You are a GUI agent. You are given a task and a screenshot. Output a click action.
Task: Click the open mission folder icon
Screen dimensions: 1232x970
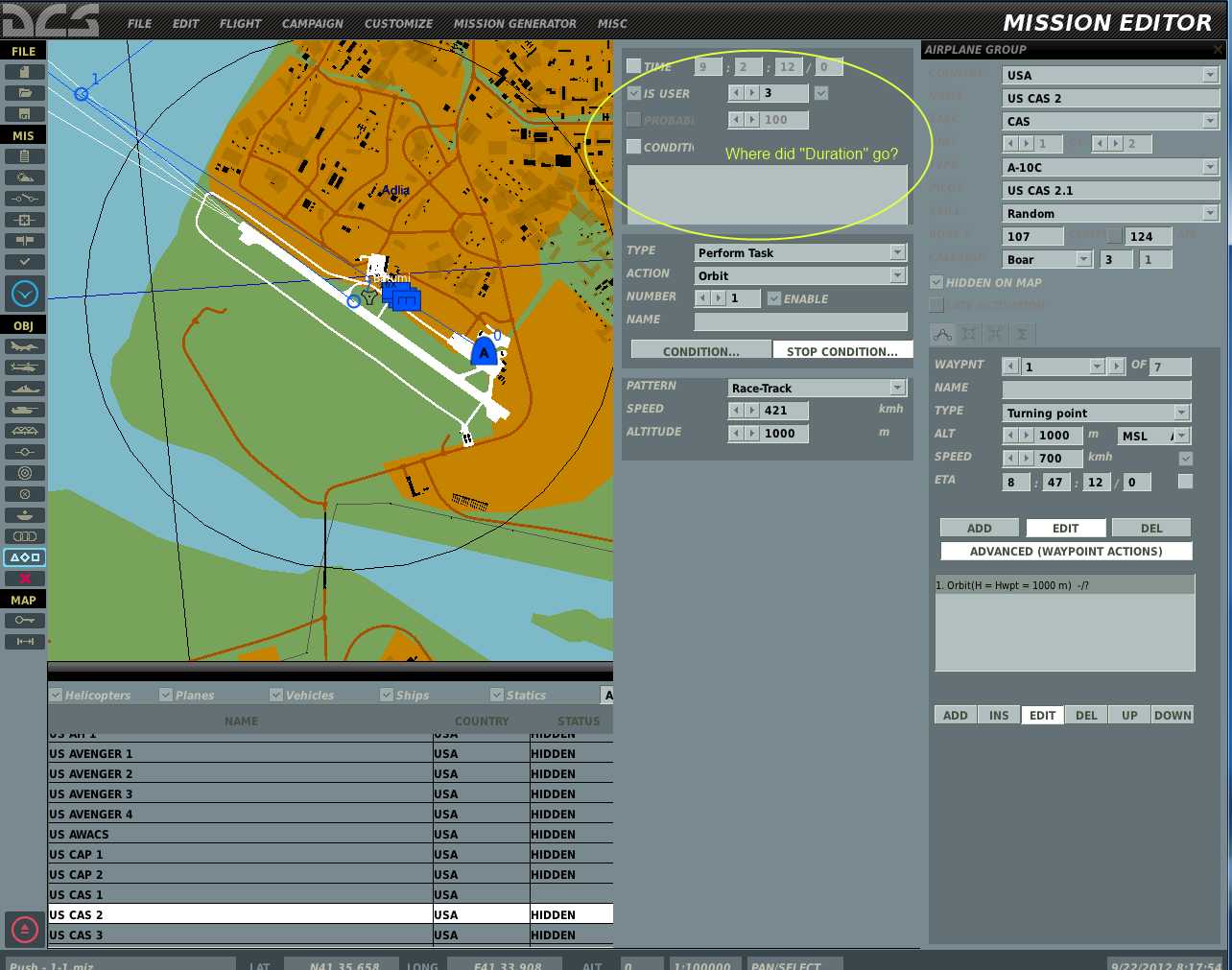point(24,93)
